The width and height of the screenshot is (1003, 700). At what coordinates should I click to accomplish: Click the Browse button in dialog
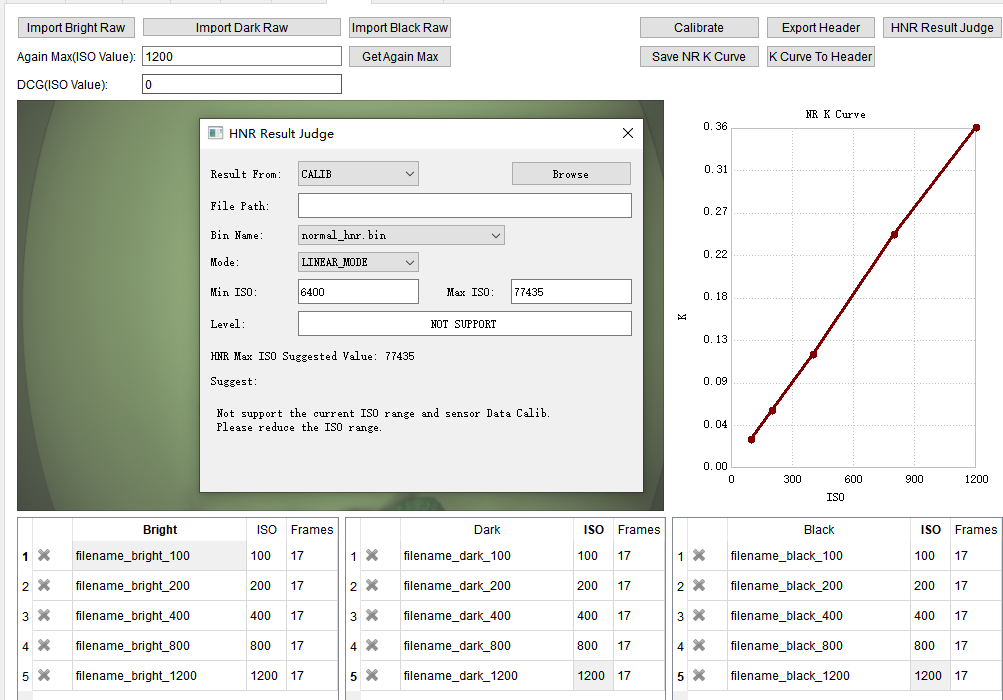(x=571, y=174)
